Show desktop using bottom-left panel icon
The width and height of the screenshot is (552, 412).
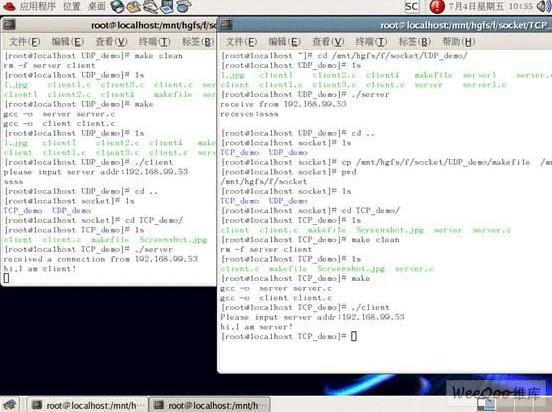coord(10,405)
